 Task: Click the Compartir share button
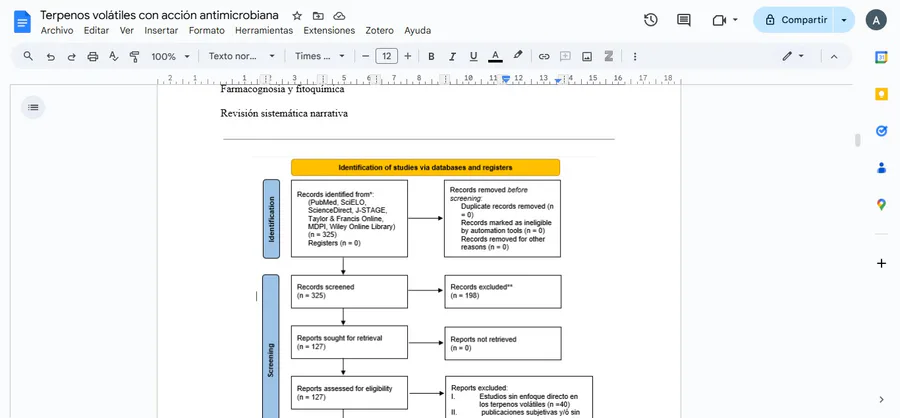(x=794, y=20)
